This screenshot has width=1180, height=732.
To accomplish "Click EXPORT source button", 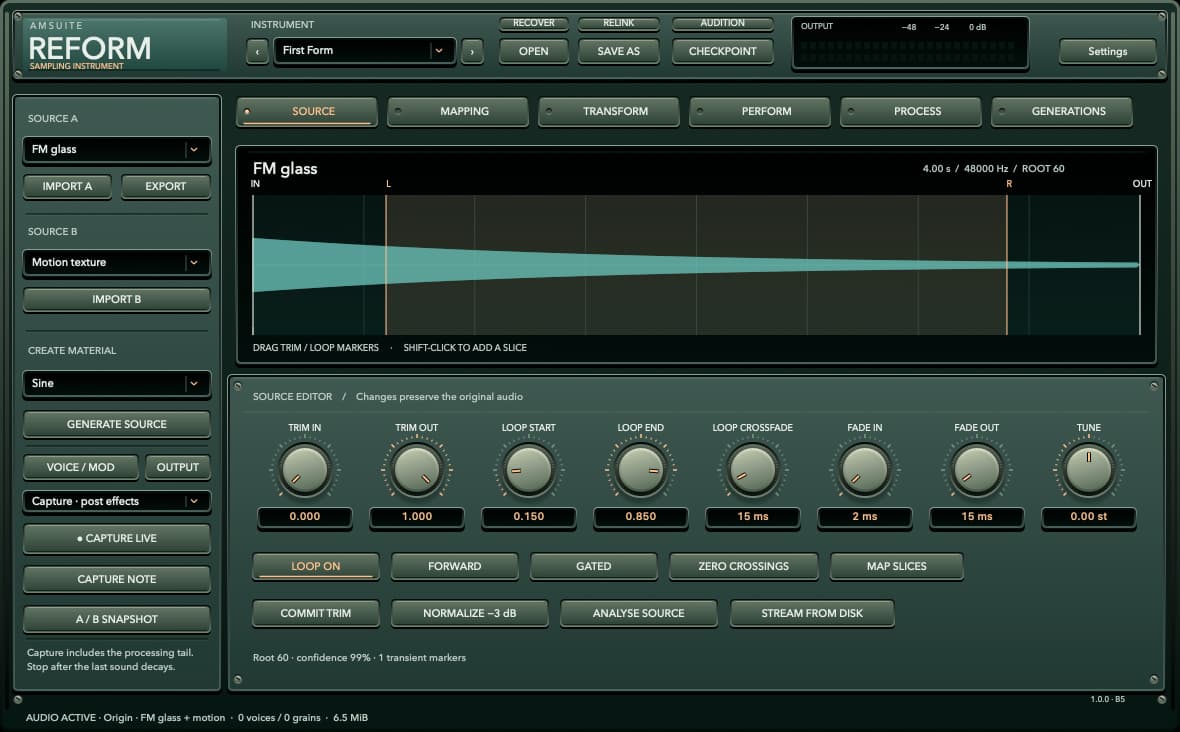I will tap(166, 187).
